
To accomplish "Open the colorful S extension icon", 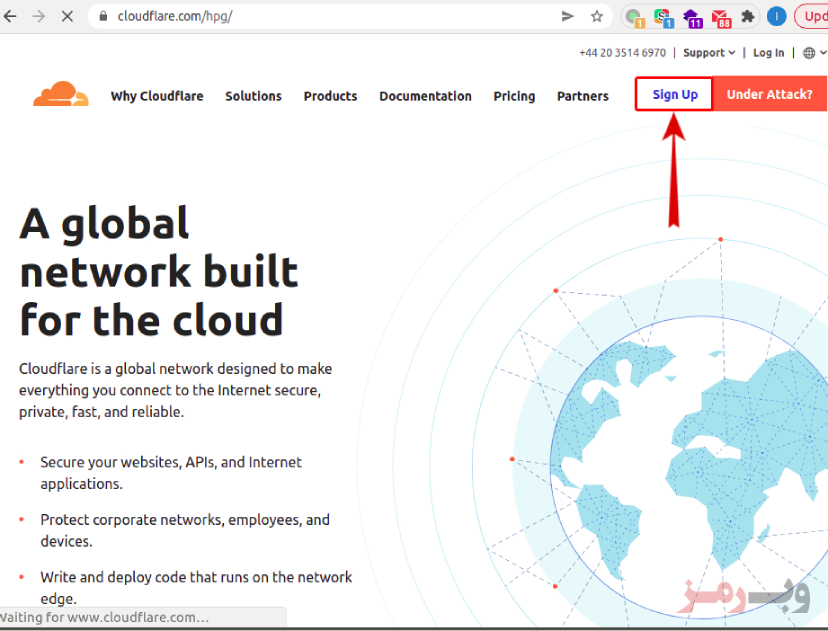I will (x=663, y=17).
